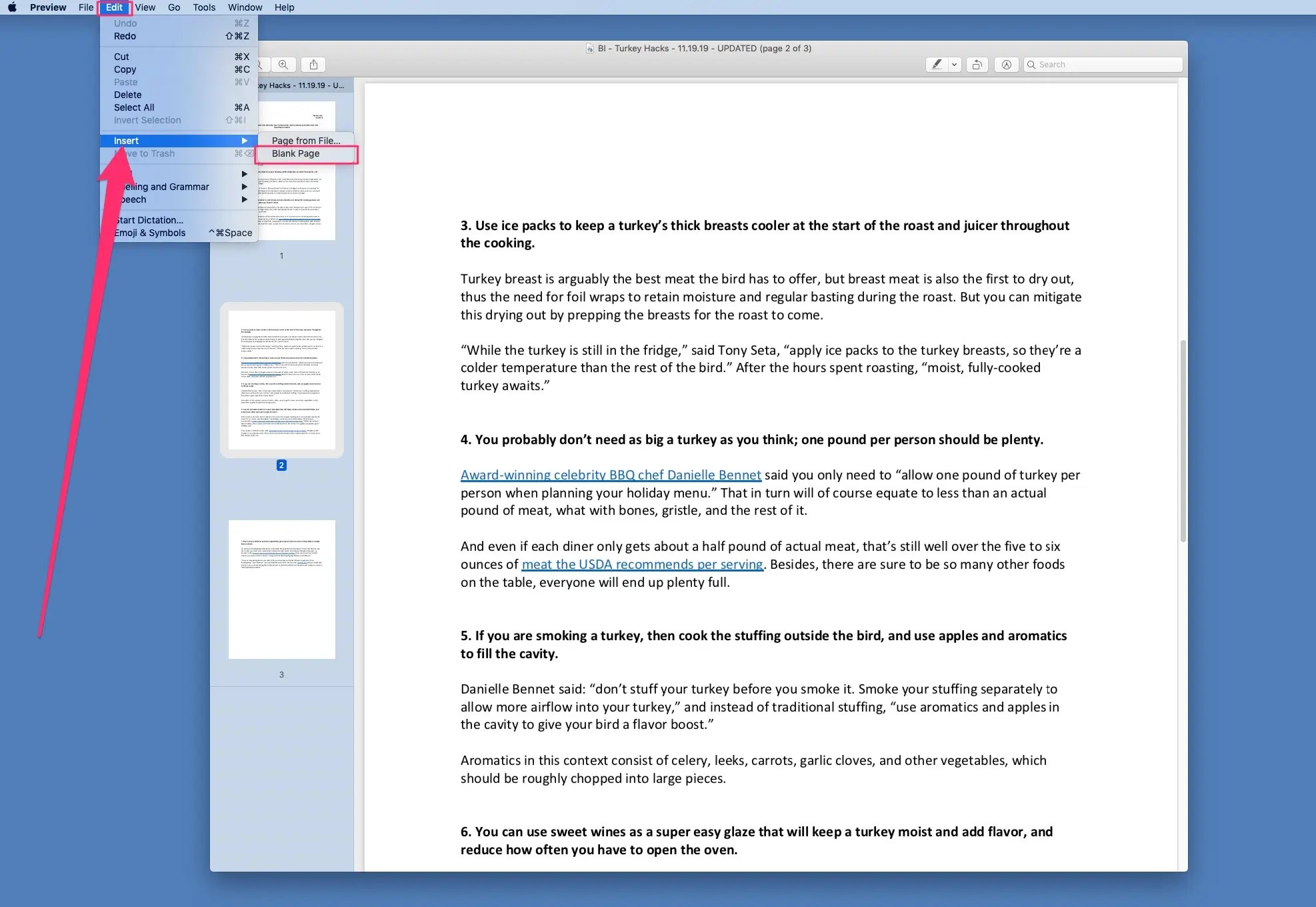Screen dimensions: 1316x907
Task: Open highlight color dropdown arrow
Action: tap(955, 65)
